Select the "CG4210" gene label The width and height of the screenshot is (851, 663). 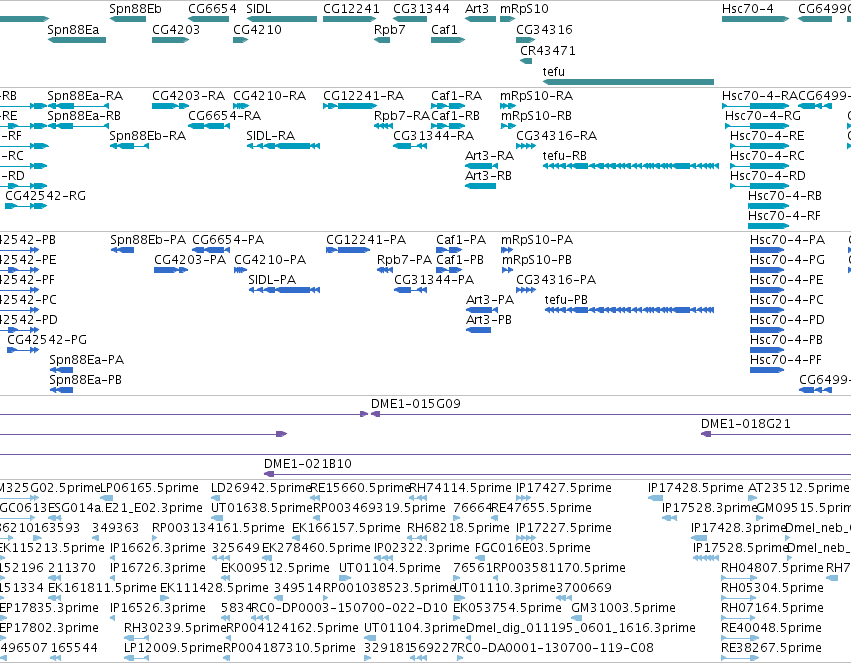pos(257,30)
